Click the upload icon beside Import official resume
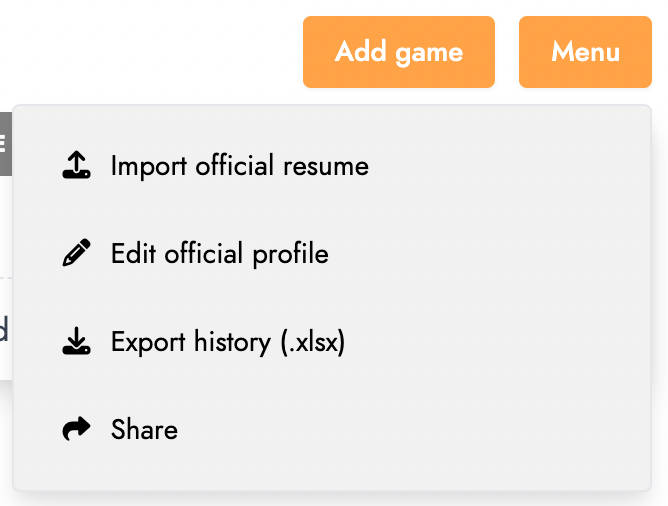Screen dimensions: 668x506 tap(76, 165)
